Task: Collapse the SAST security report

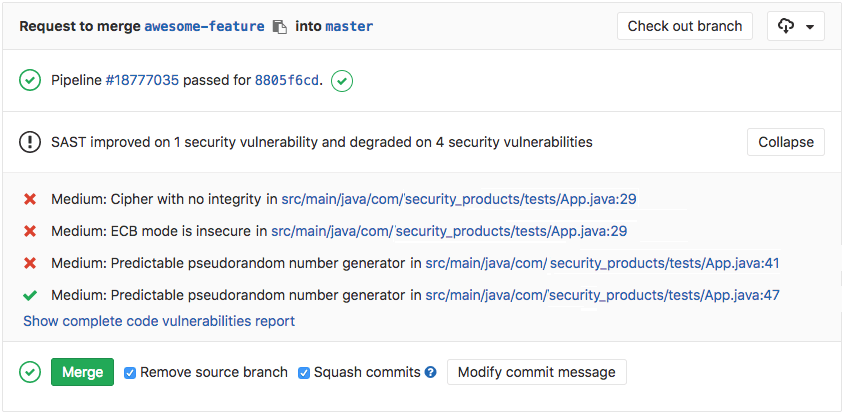Action: click(785, 142)
